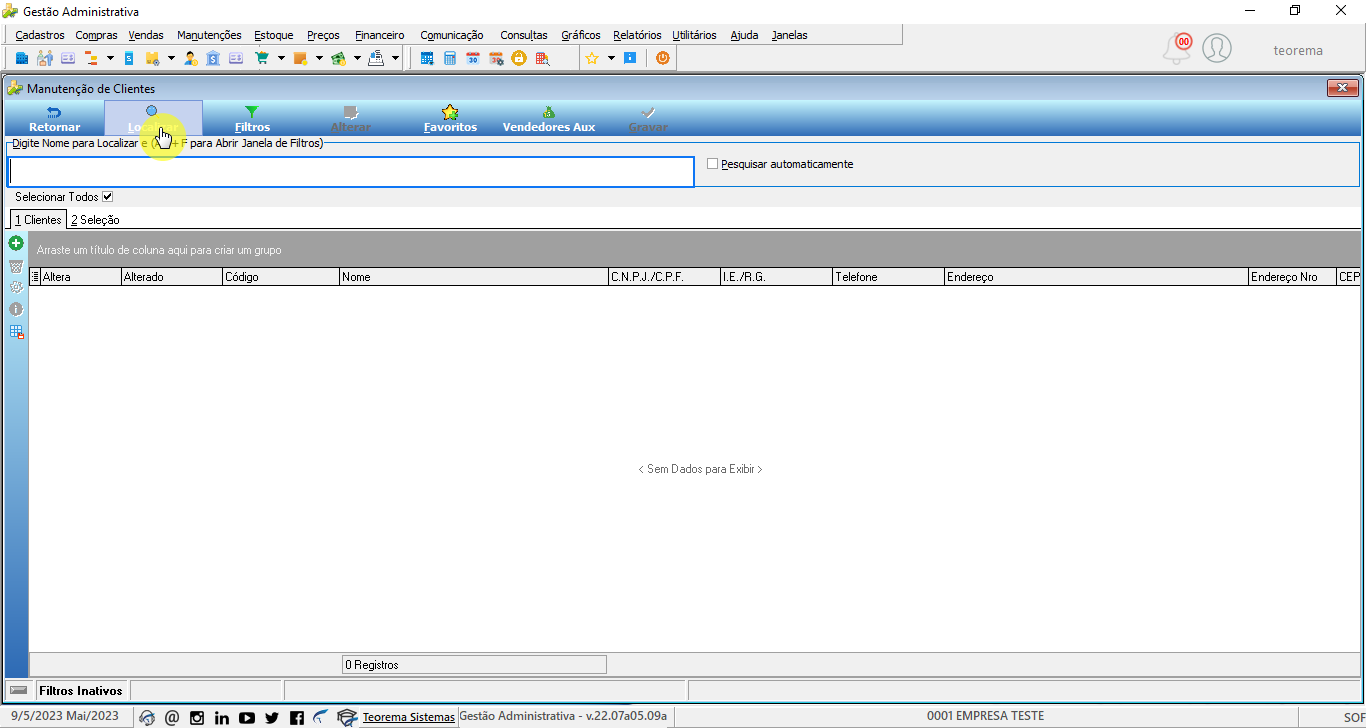Screen dimensions: 1366x728
Task: Click the Retornar button
Action: tap(55, 119)
